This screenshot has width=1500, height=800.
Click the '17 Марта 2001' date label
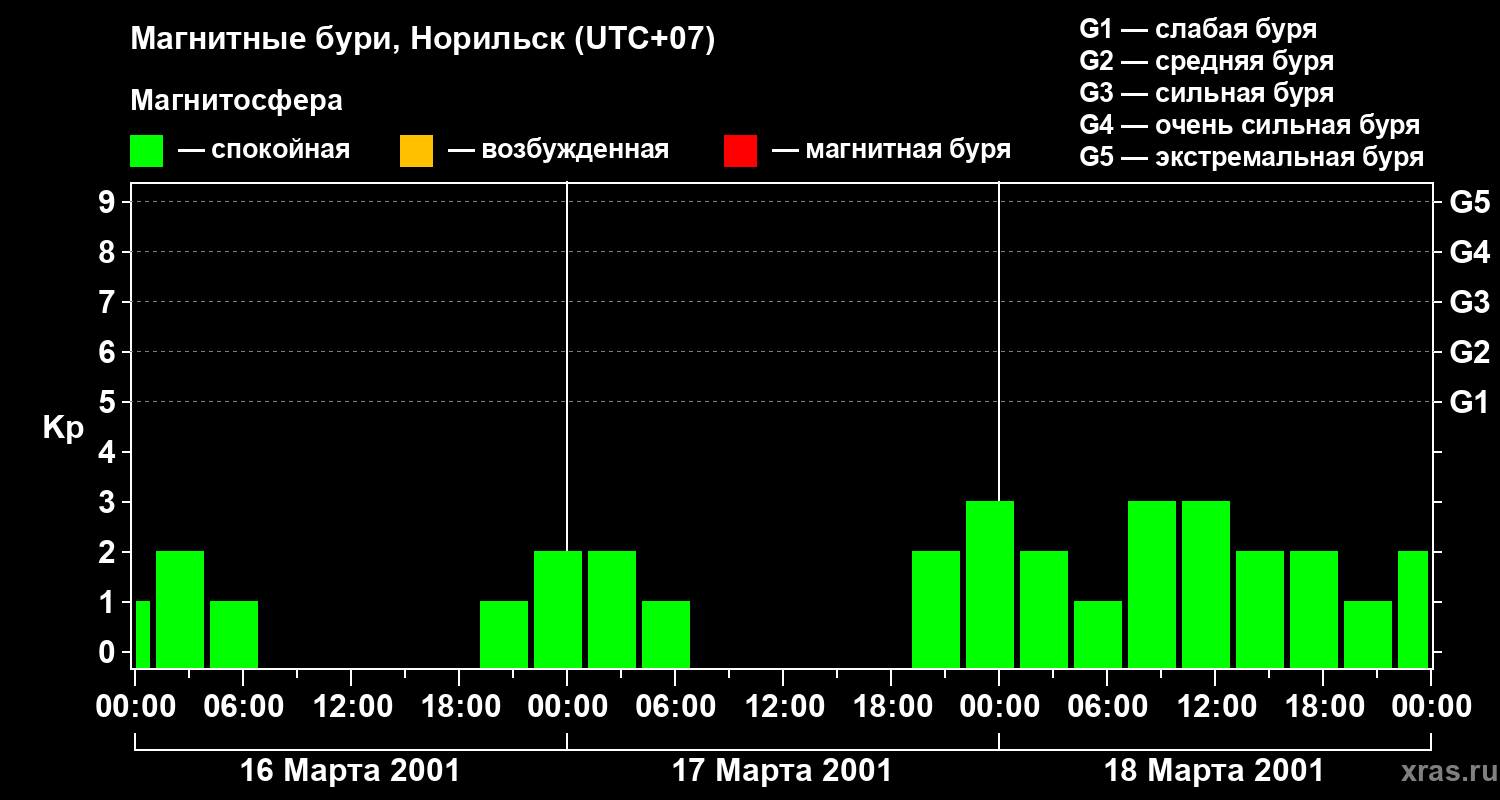click(x=782, y=771)
